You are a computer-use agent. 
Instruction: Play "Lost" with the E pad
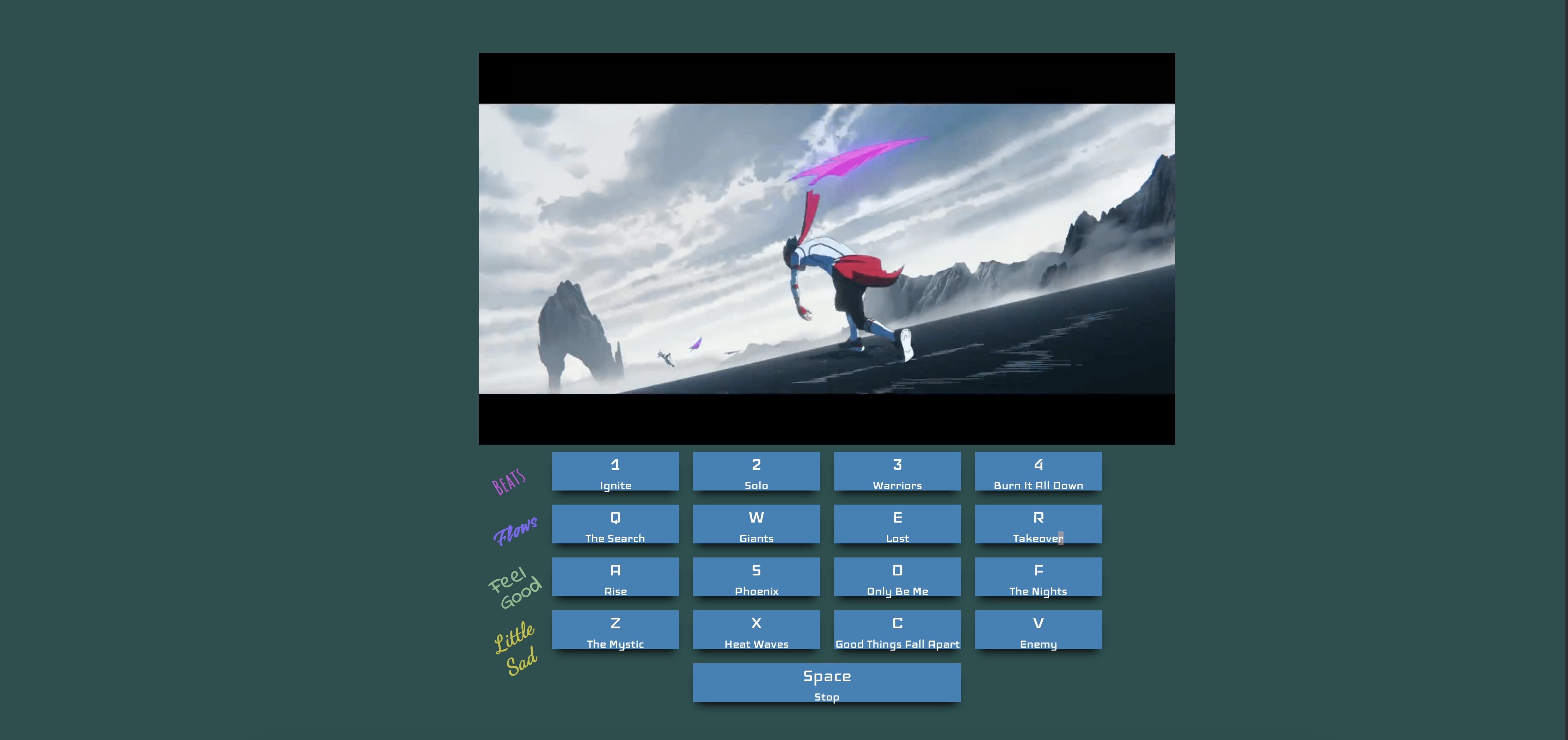(898, 524)
